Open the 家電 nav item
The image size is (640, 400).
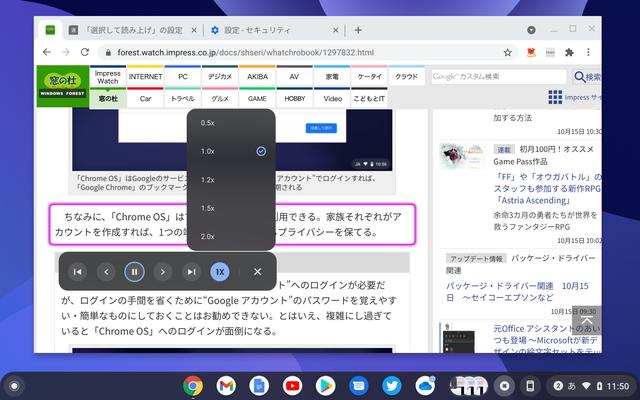pos(332,77)
